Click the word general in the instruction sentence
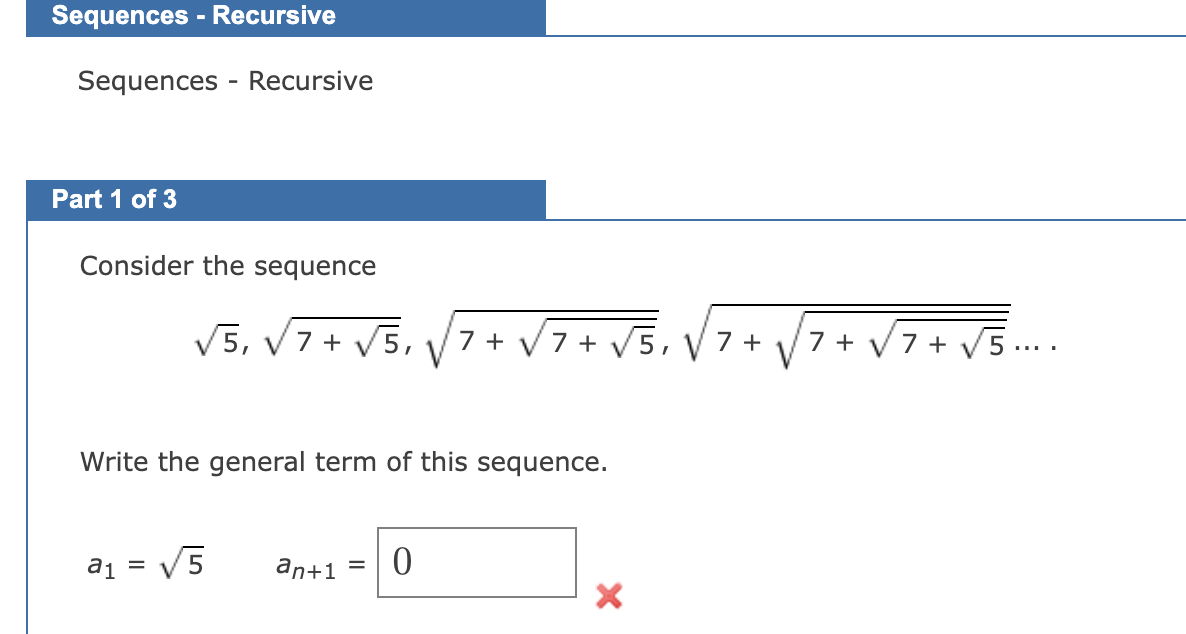The image size is (1186, 634). (x=256, y=462)
